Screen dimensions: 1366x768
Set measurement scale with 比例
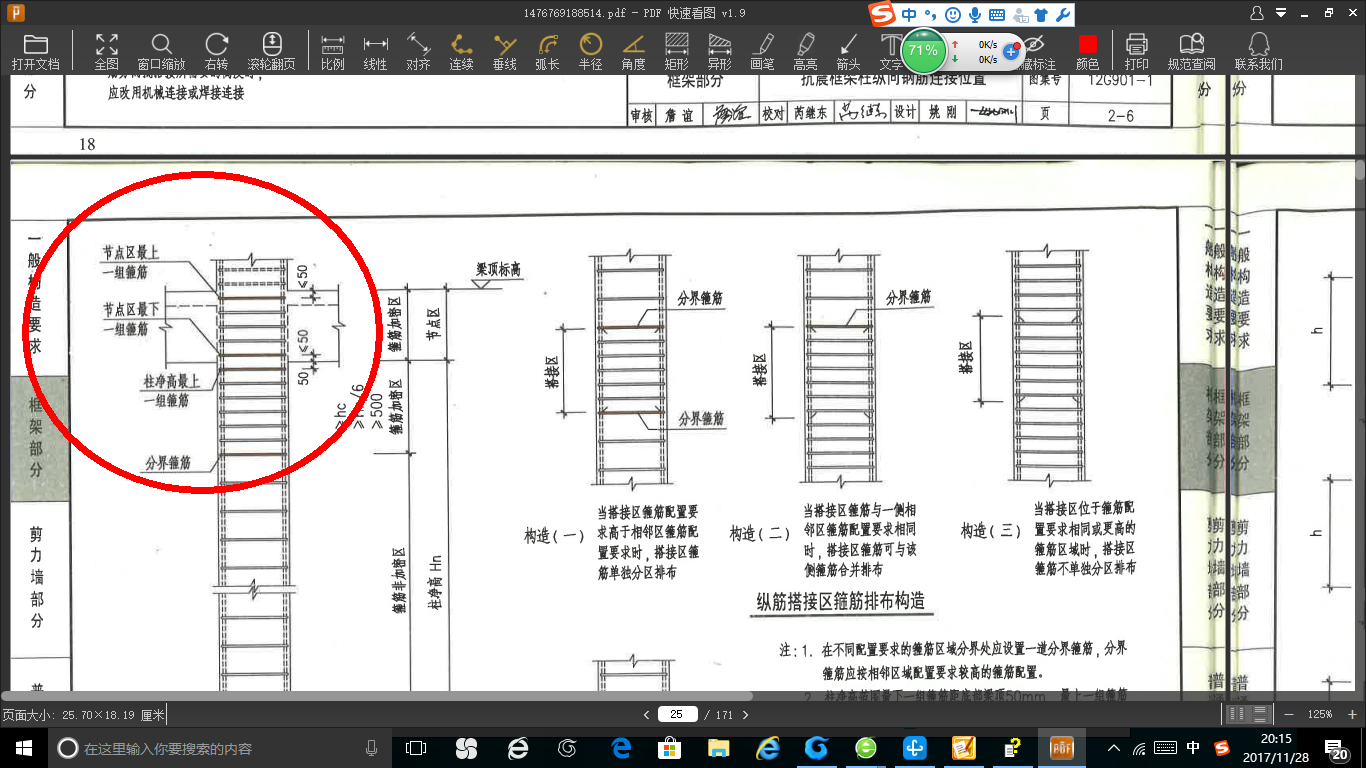(332, 51)
